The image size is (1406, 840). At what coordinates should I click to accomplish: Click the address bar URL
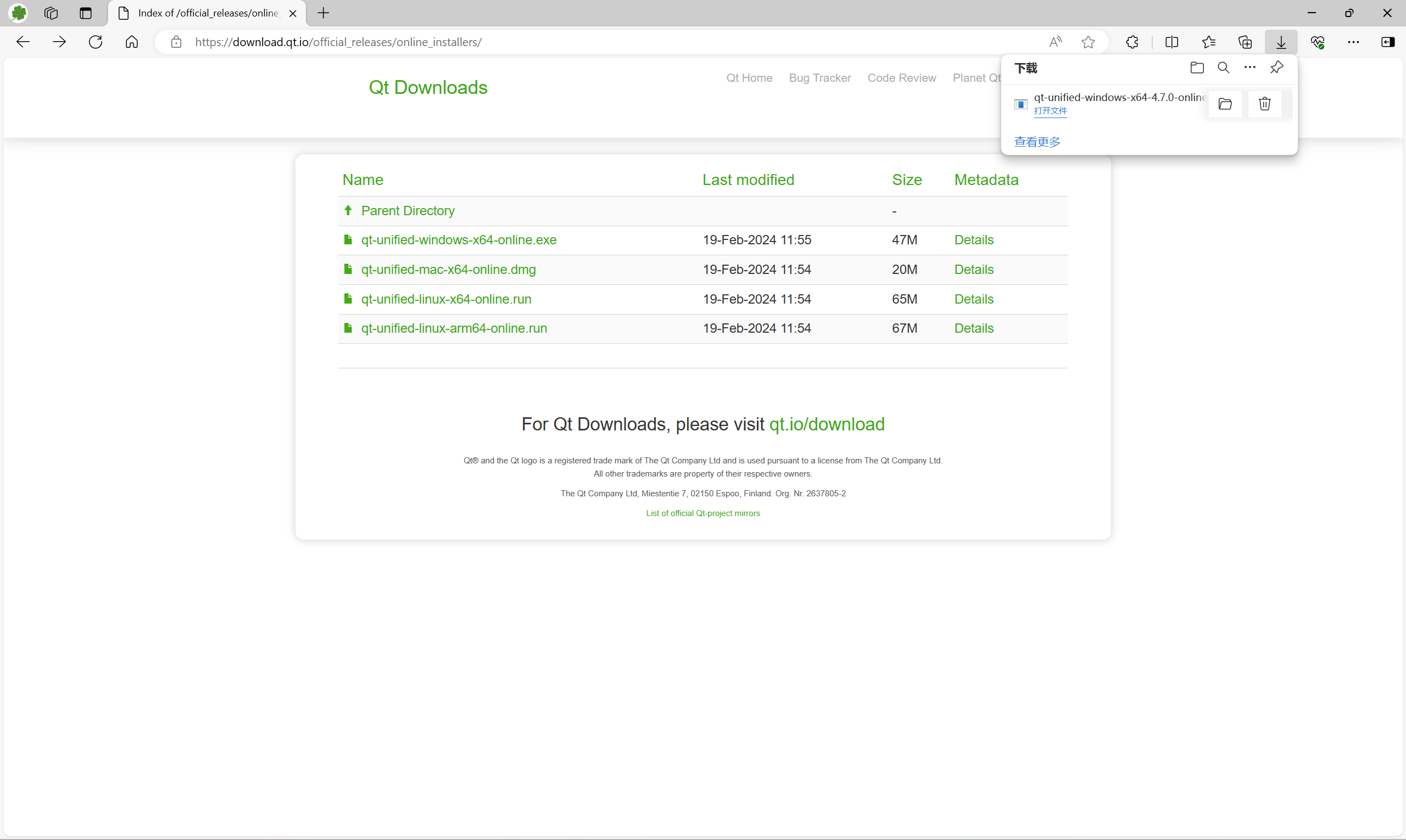coord(338,42)
